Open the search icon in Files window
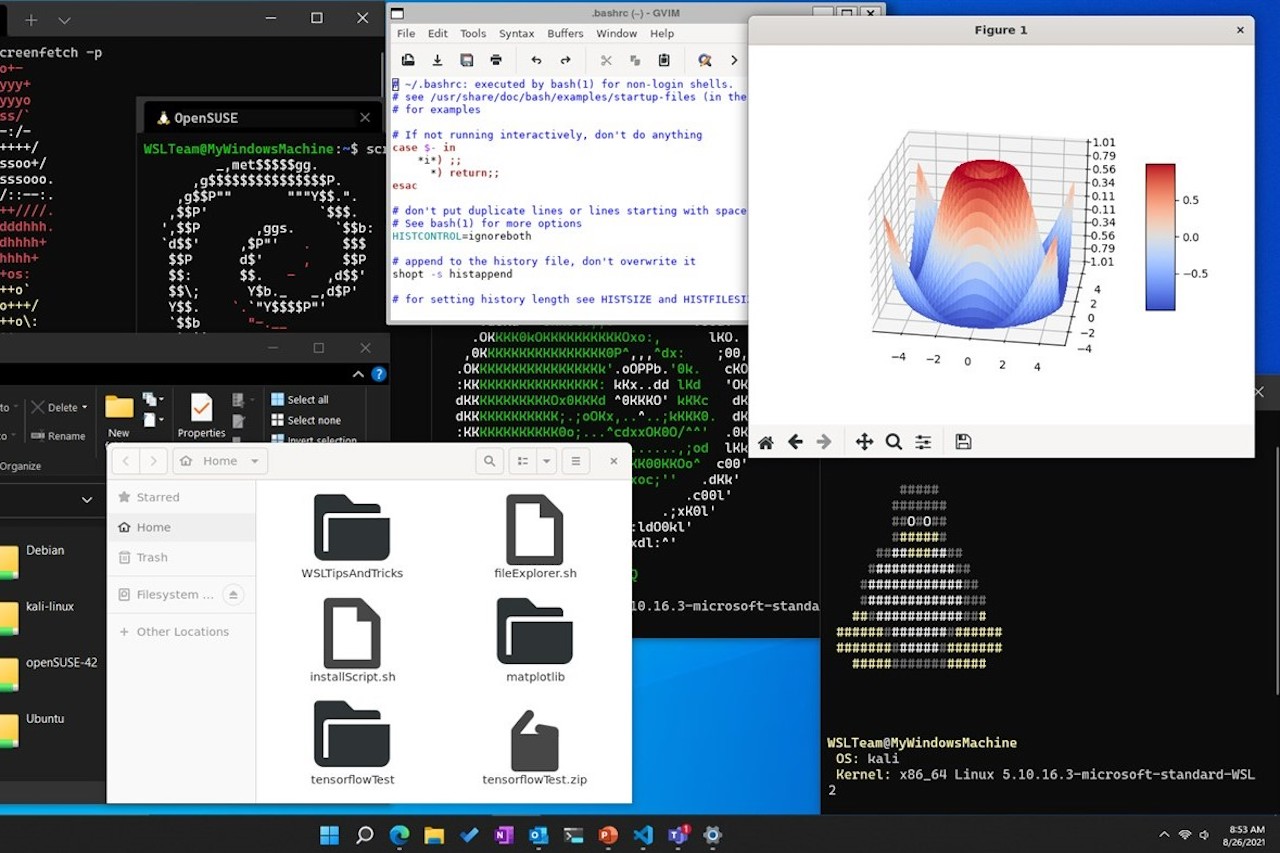 click(489, 461)
